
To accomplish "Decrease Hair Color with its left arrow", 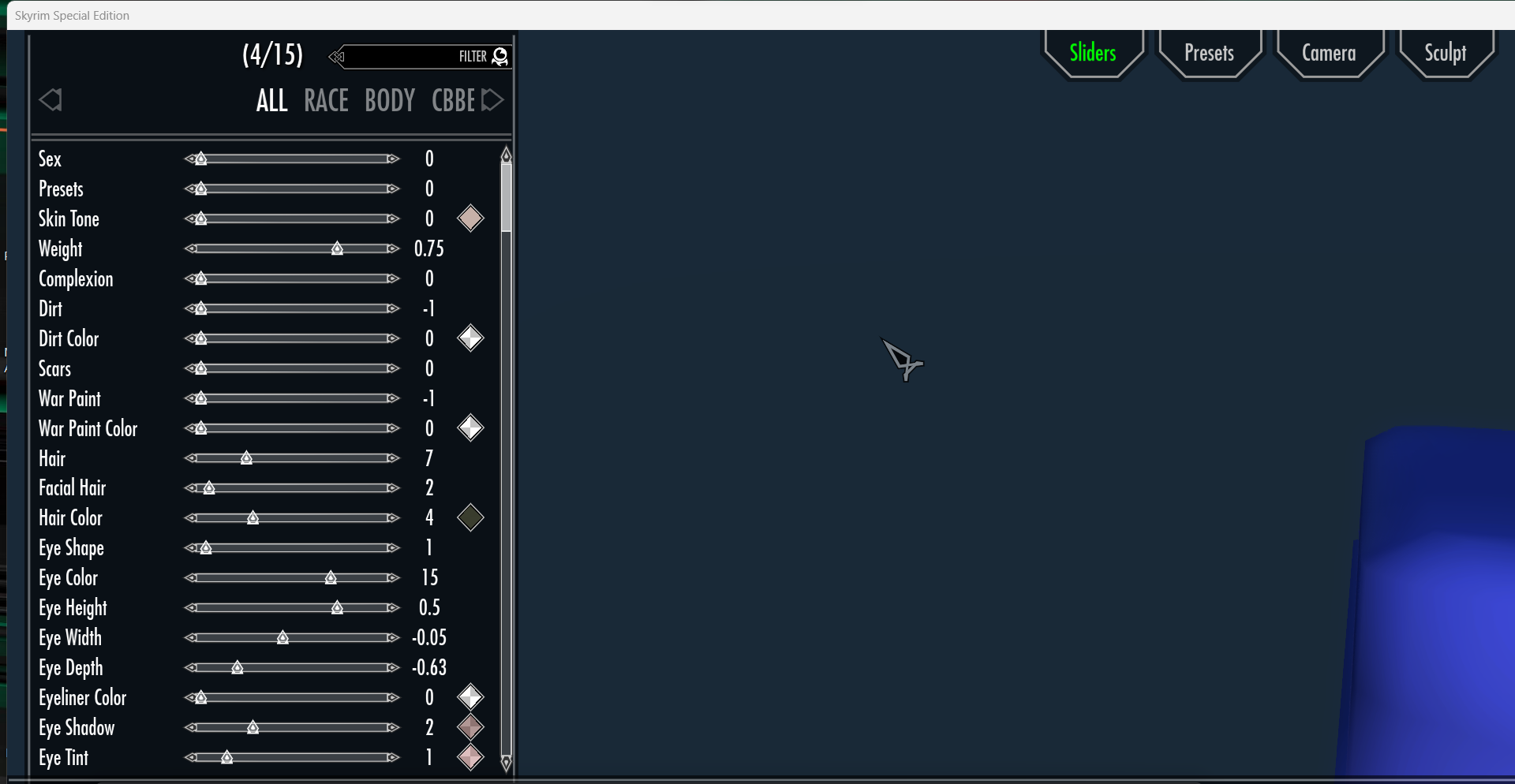I will click(x=190, y=519).
